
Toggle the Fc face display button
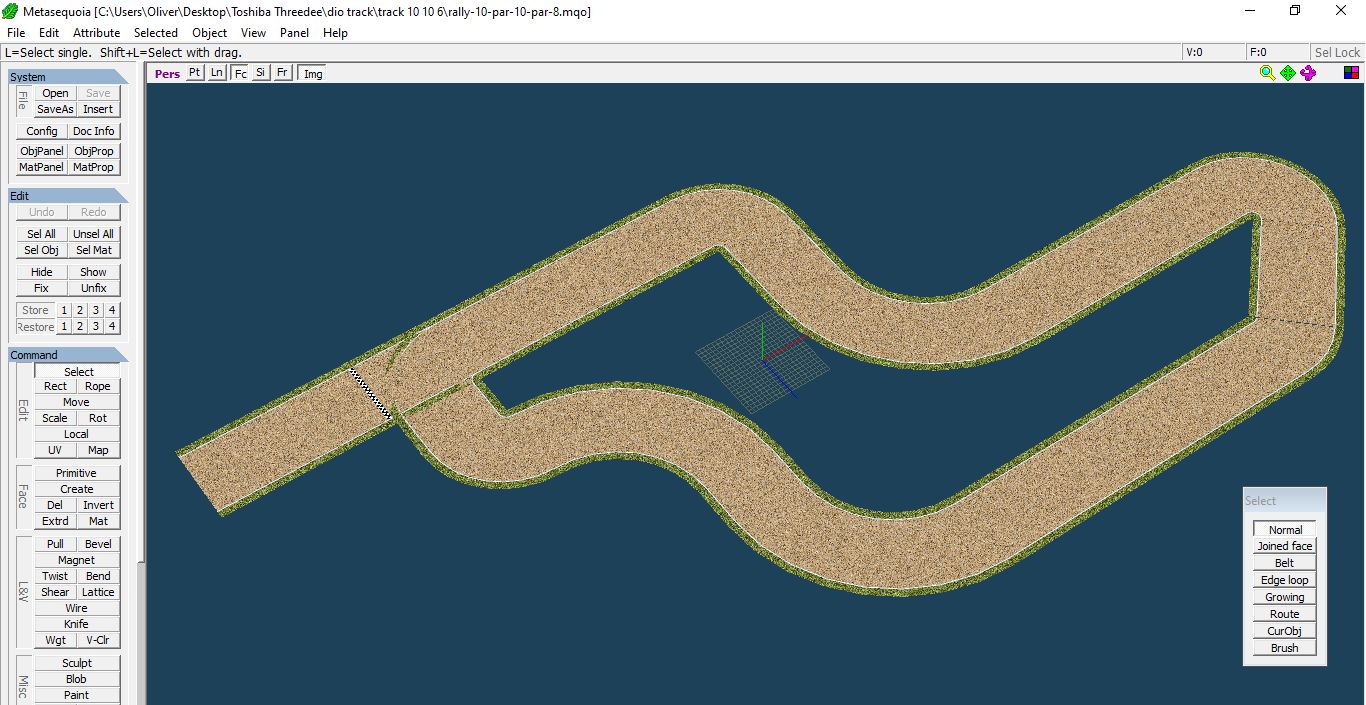(240, 73)
